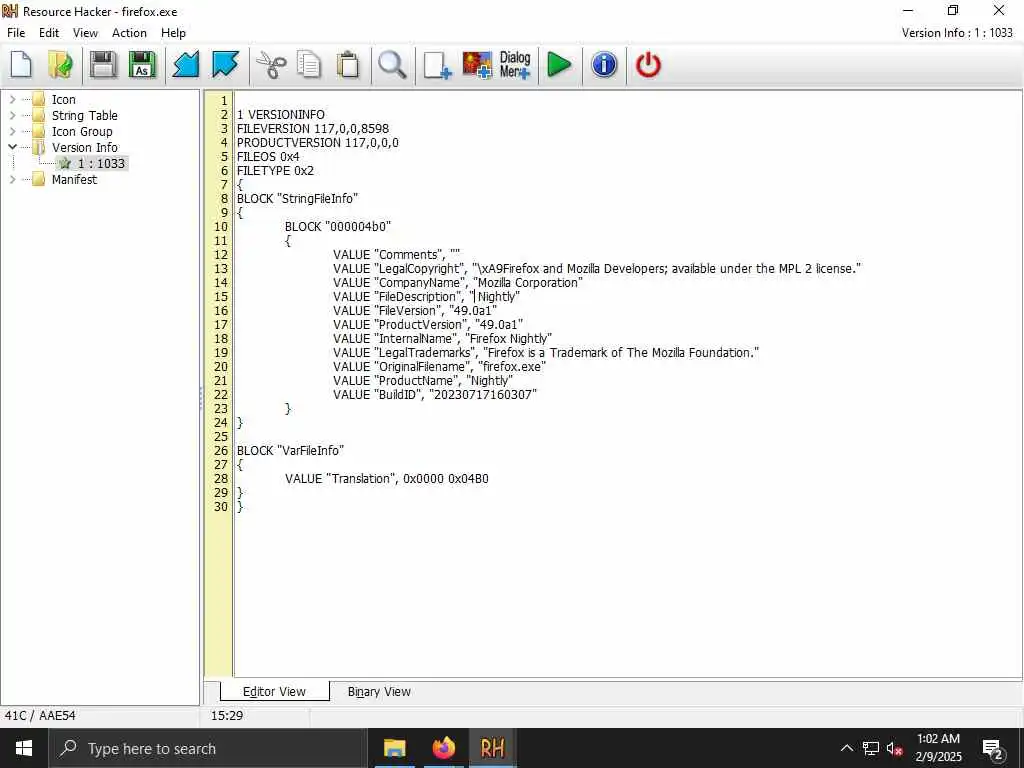
Task: Select the 1 : 1033 resource entry
Action: 101,163
